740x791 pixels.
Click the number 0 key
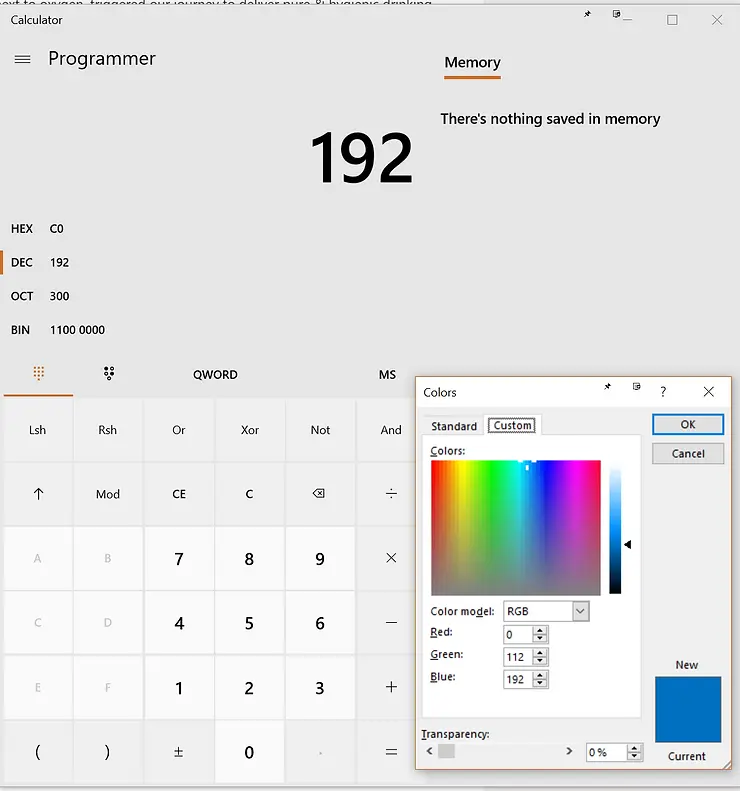pyautogui.click(x=249, y=752)
